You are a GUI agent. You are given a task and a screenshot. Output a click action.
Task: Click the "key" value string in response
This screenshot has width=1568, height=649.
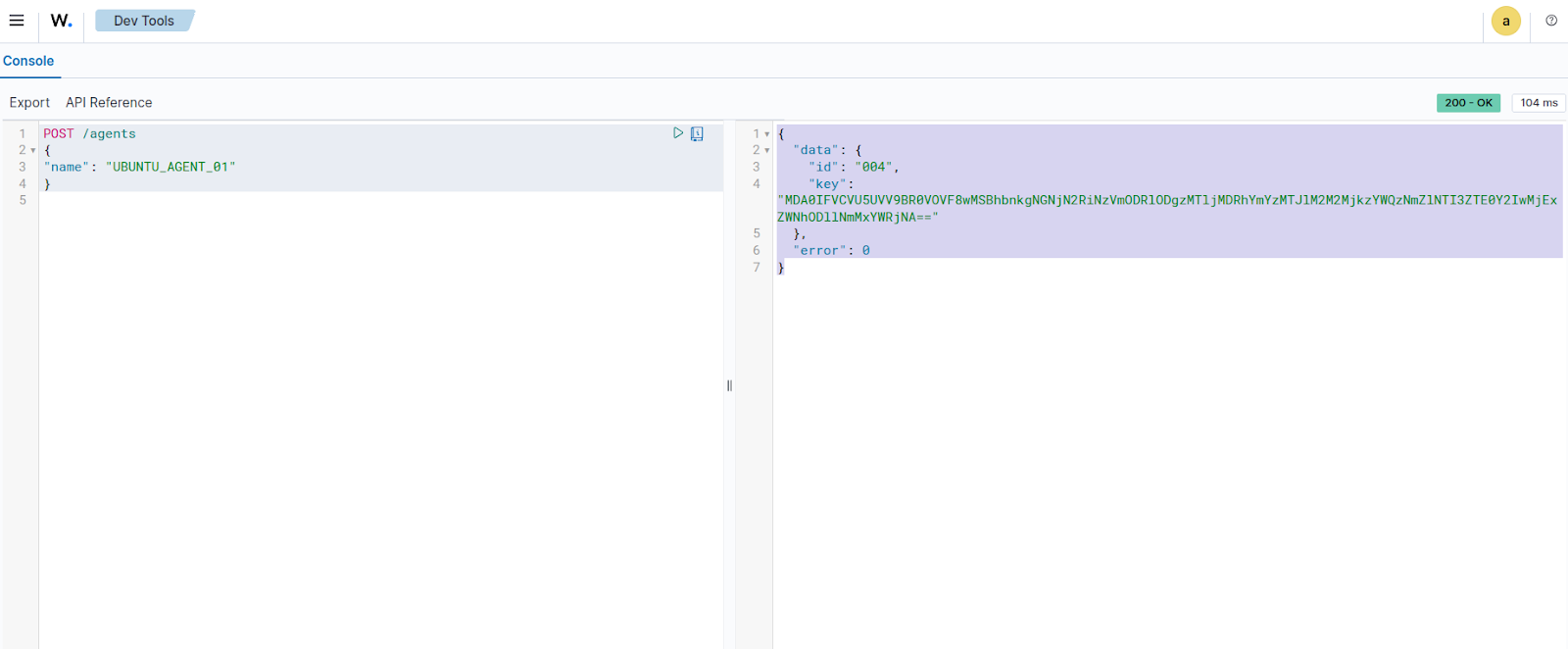coord(1166,201)
